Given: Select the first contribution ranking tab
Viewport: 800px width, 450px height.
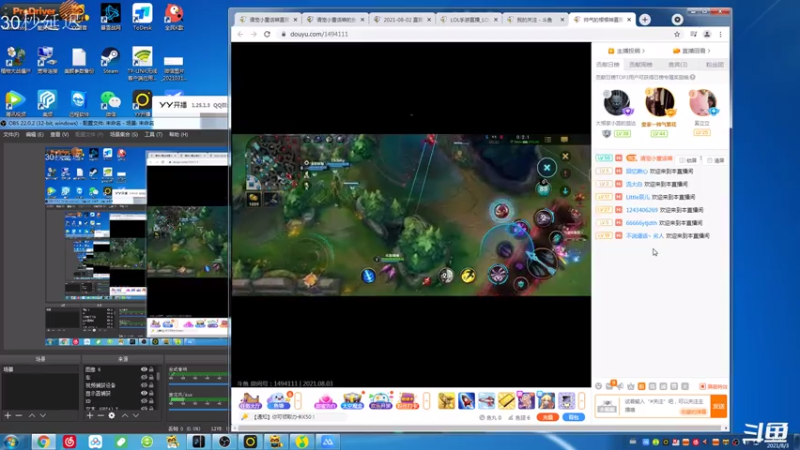Looking at the screenshot, I should click(608, 65).
